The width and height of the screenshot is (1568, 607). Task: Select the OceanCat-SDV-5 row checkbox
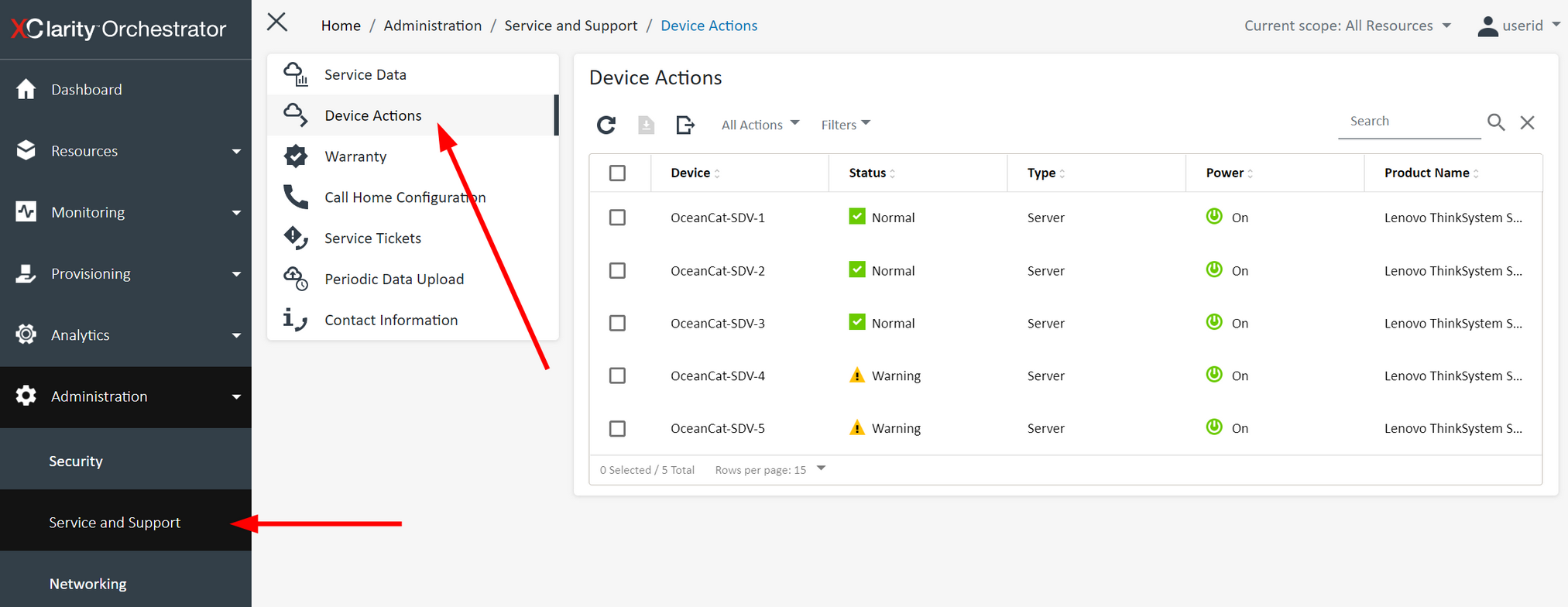(x=617, y=428)
